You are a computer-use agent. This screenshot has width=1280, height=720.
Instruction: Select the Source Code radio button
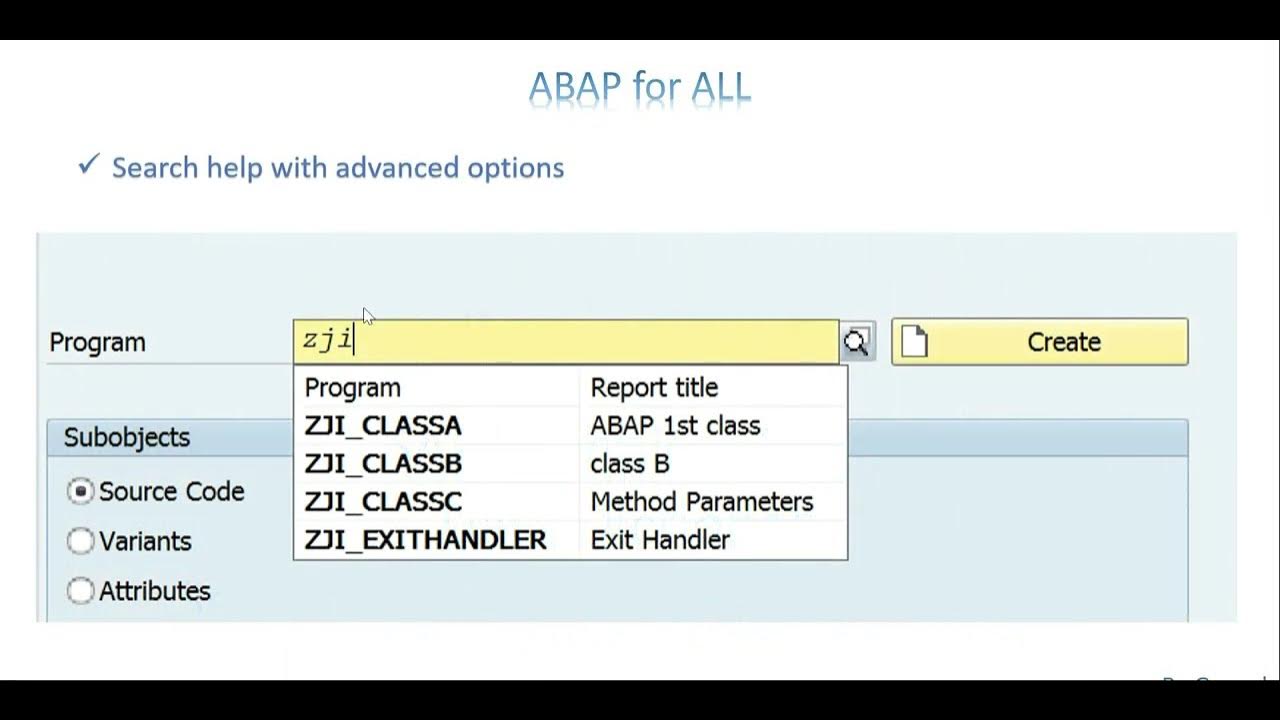80,491
